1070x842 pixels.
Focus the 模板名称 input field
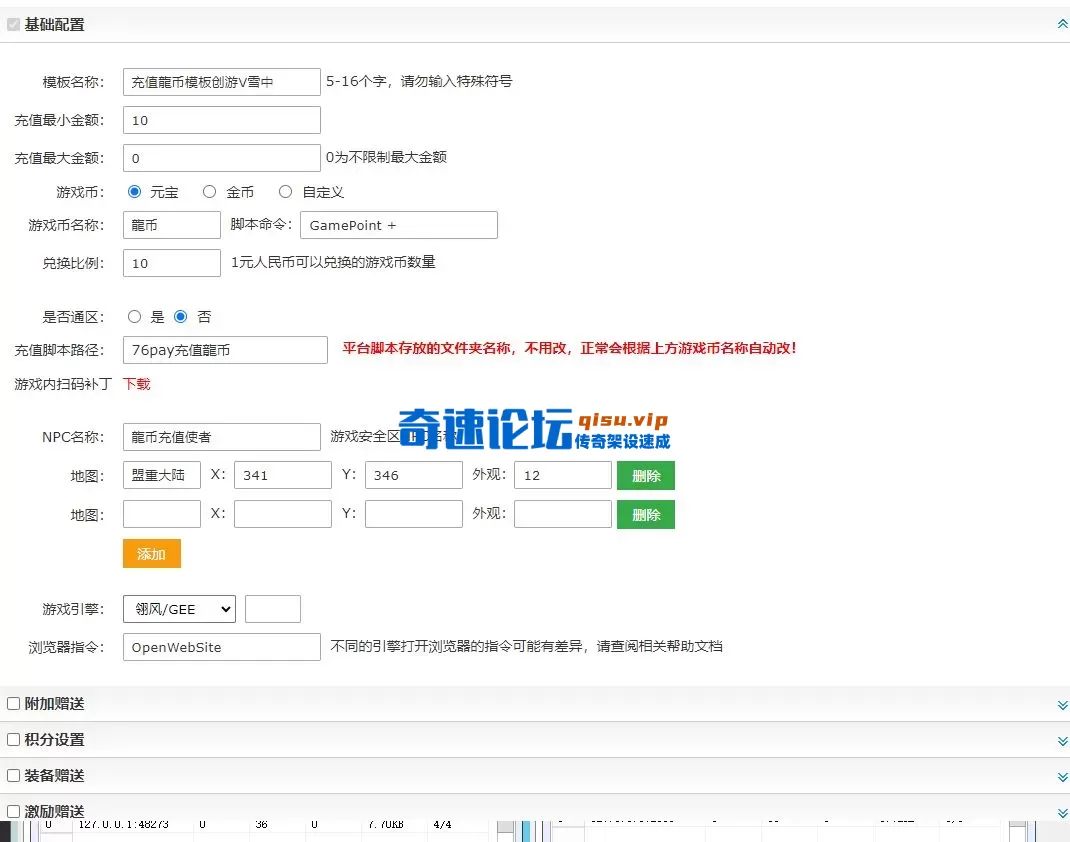point(221,82)
